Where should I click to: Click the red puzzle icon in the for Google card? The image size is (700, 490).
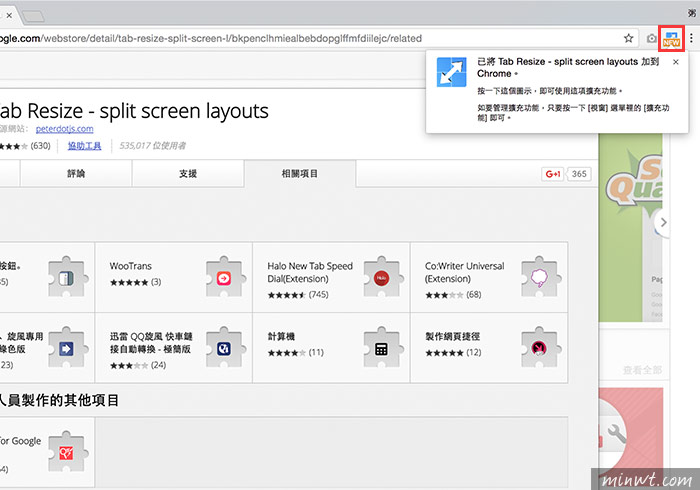pyautogui.click(x=67, y=452)
